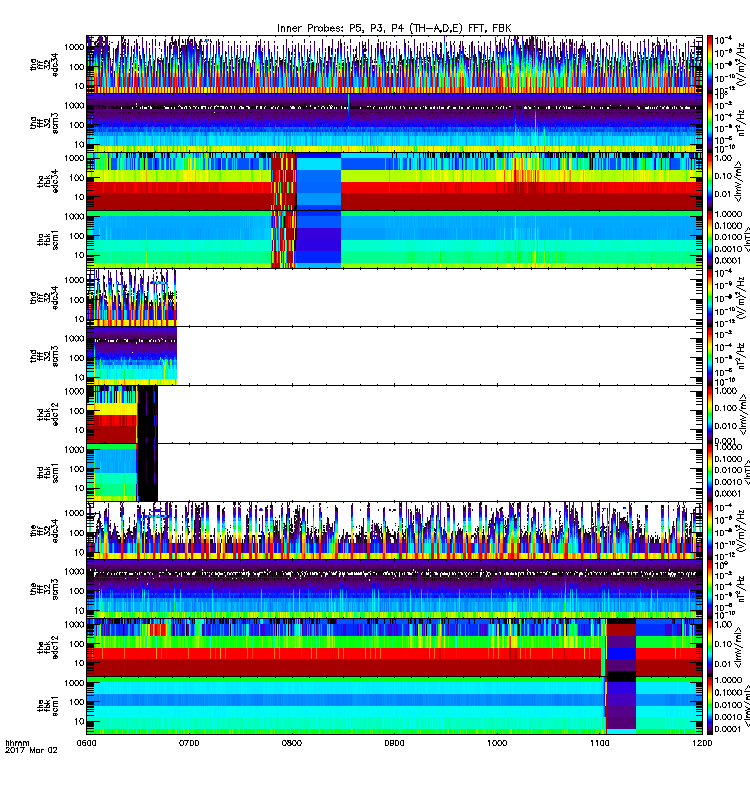The width and height of the screenshot is (750, 800).
Task: Click the "thd fff 32 scm3" panel label
Action: pos(45,356)
